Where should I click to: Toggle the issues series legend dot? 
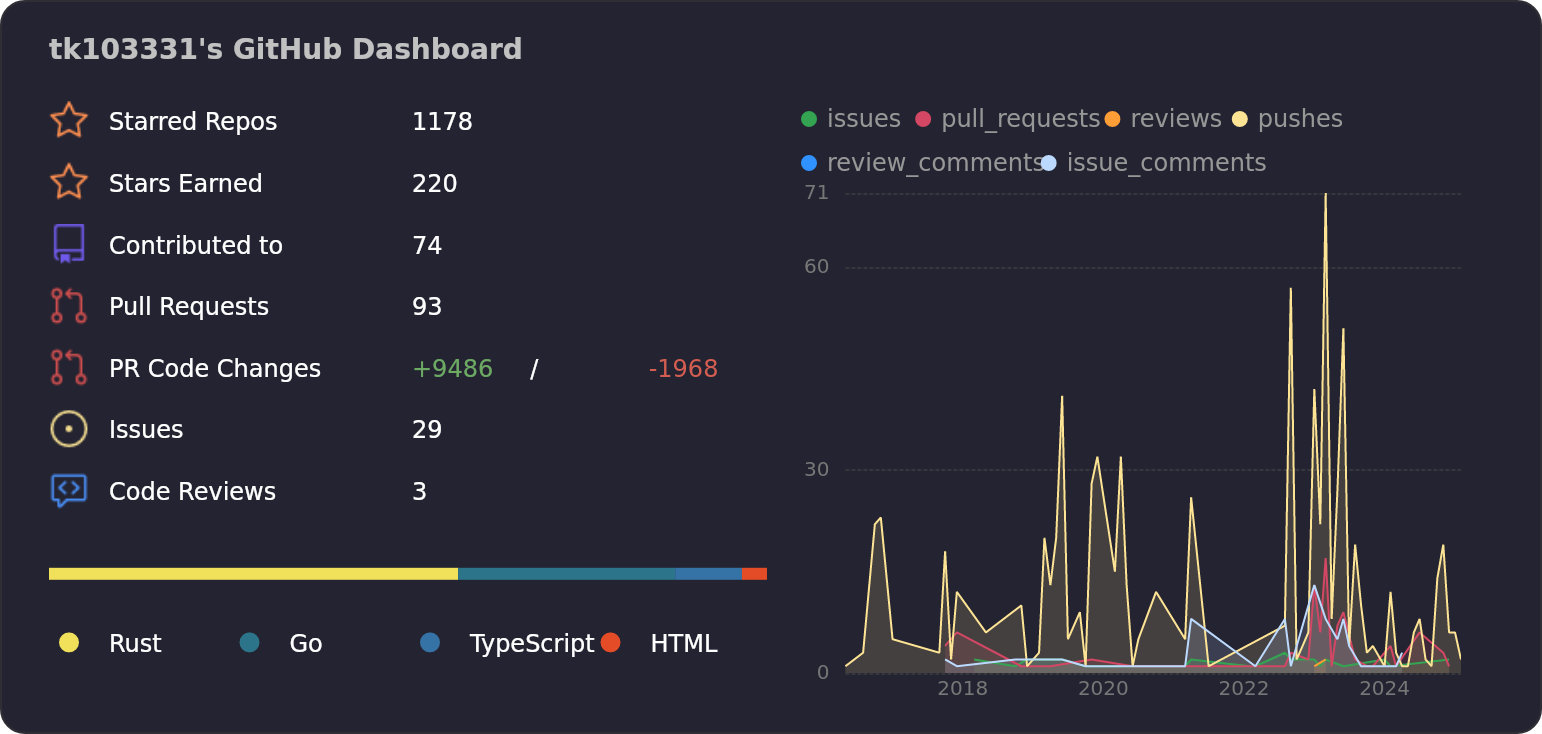point(809,119)
